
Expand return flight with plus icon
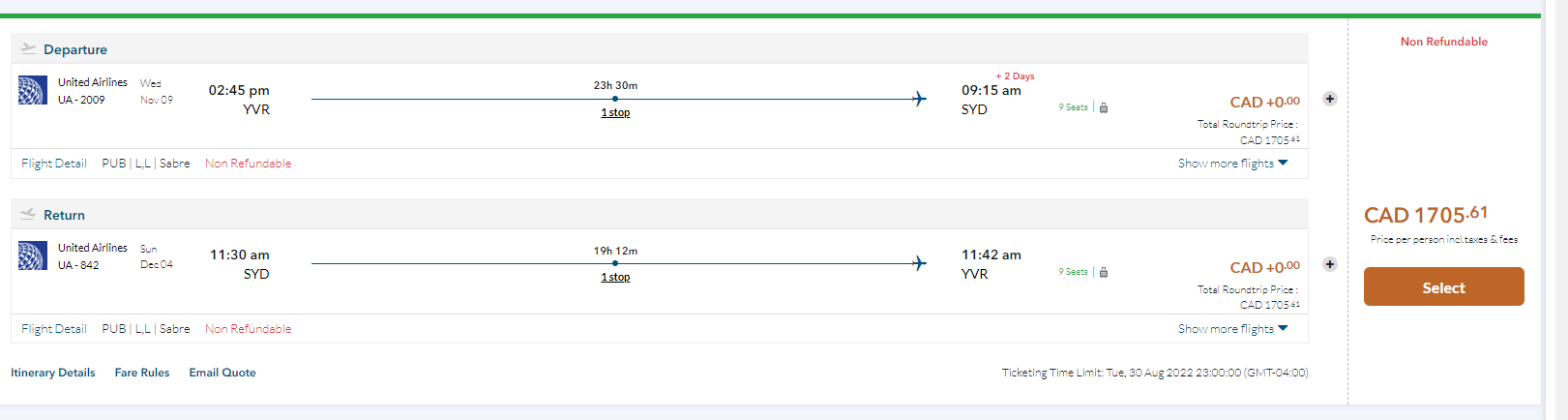[1330, 264]
